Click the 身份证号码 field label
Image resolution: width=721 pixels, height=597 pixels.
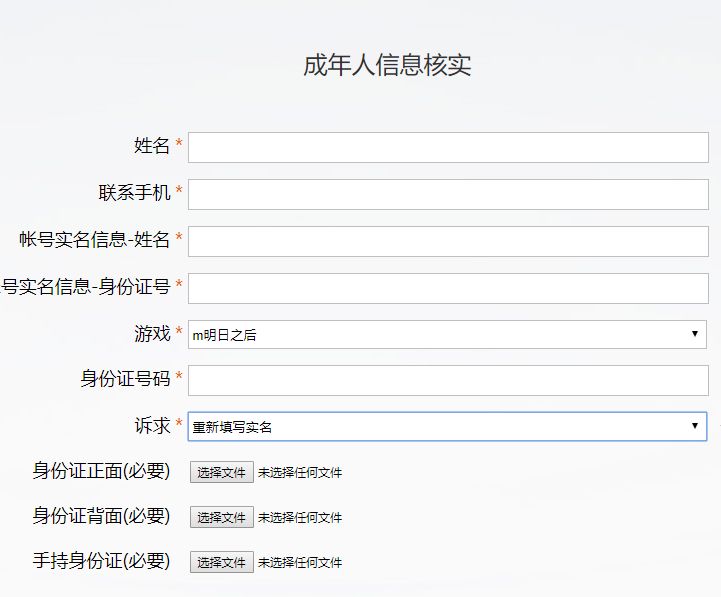(x=125, y=379)
